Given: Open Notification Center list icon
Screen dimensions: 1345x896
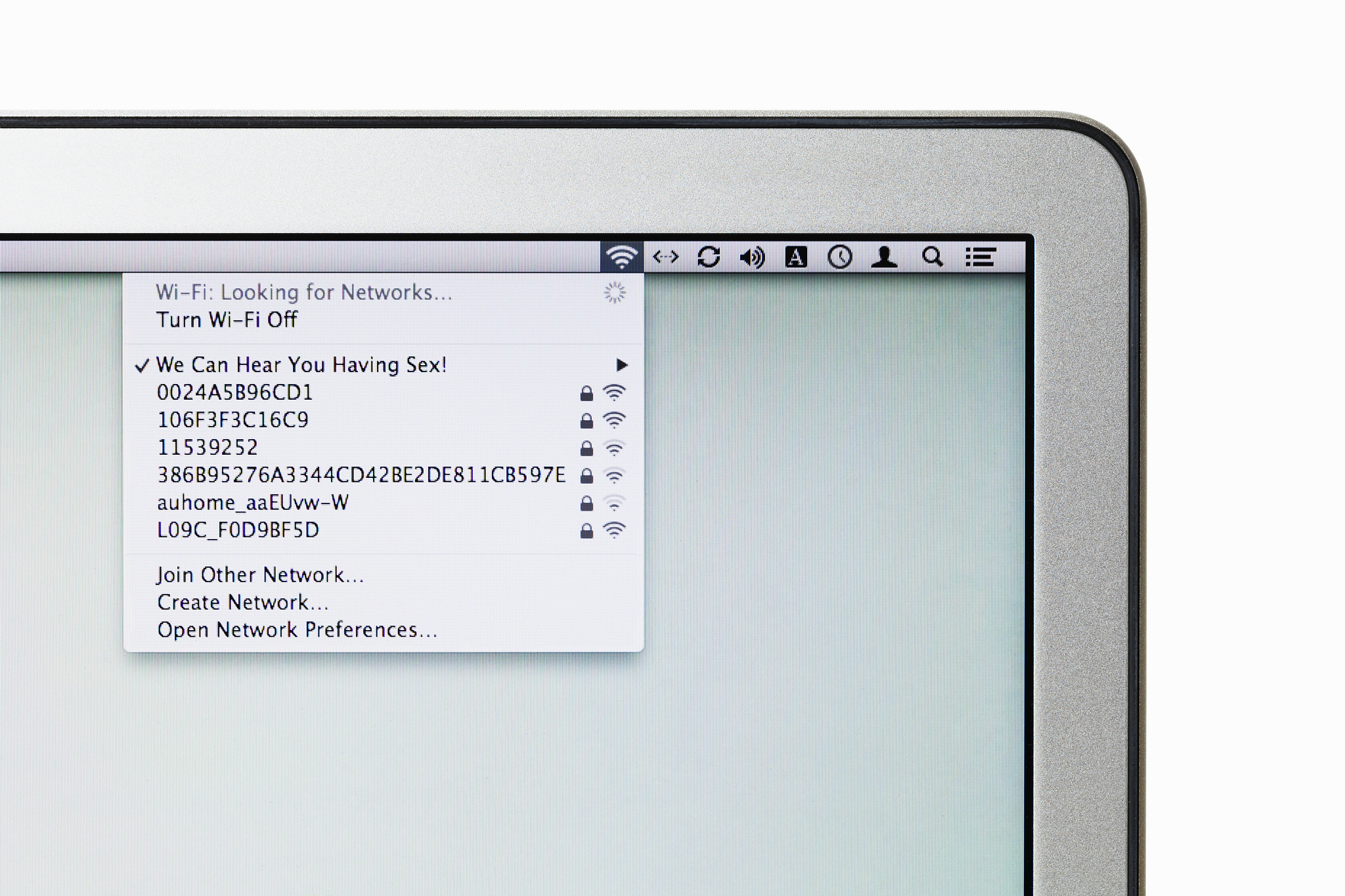Looking at the screenshot, I should pyautogui.click(x=980, y=257).
